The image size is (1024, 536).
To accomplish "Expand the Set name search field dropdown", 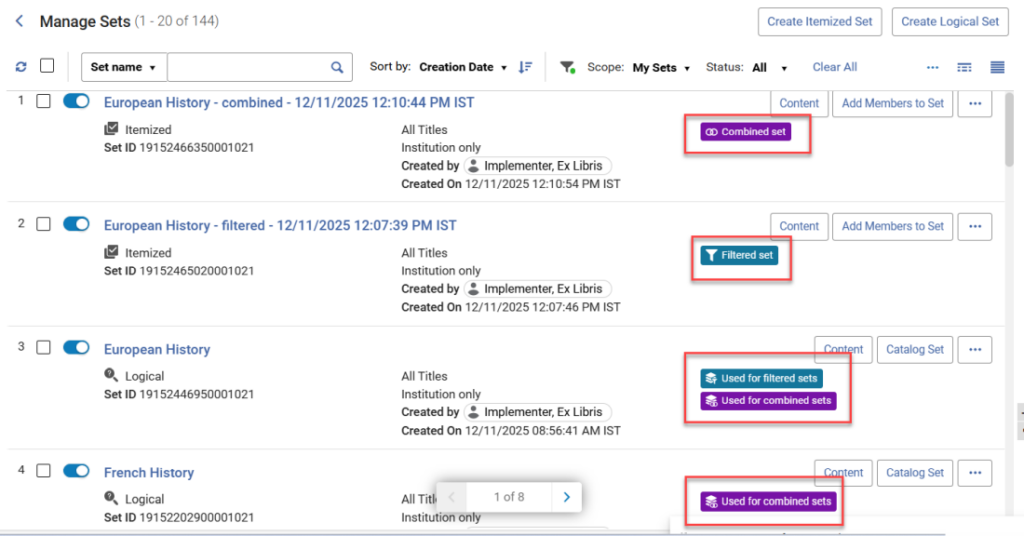I will pos(124,67).
